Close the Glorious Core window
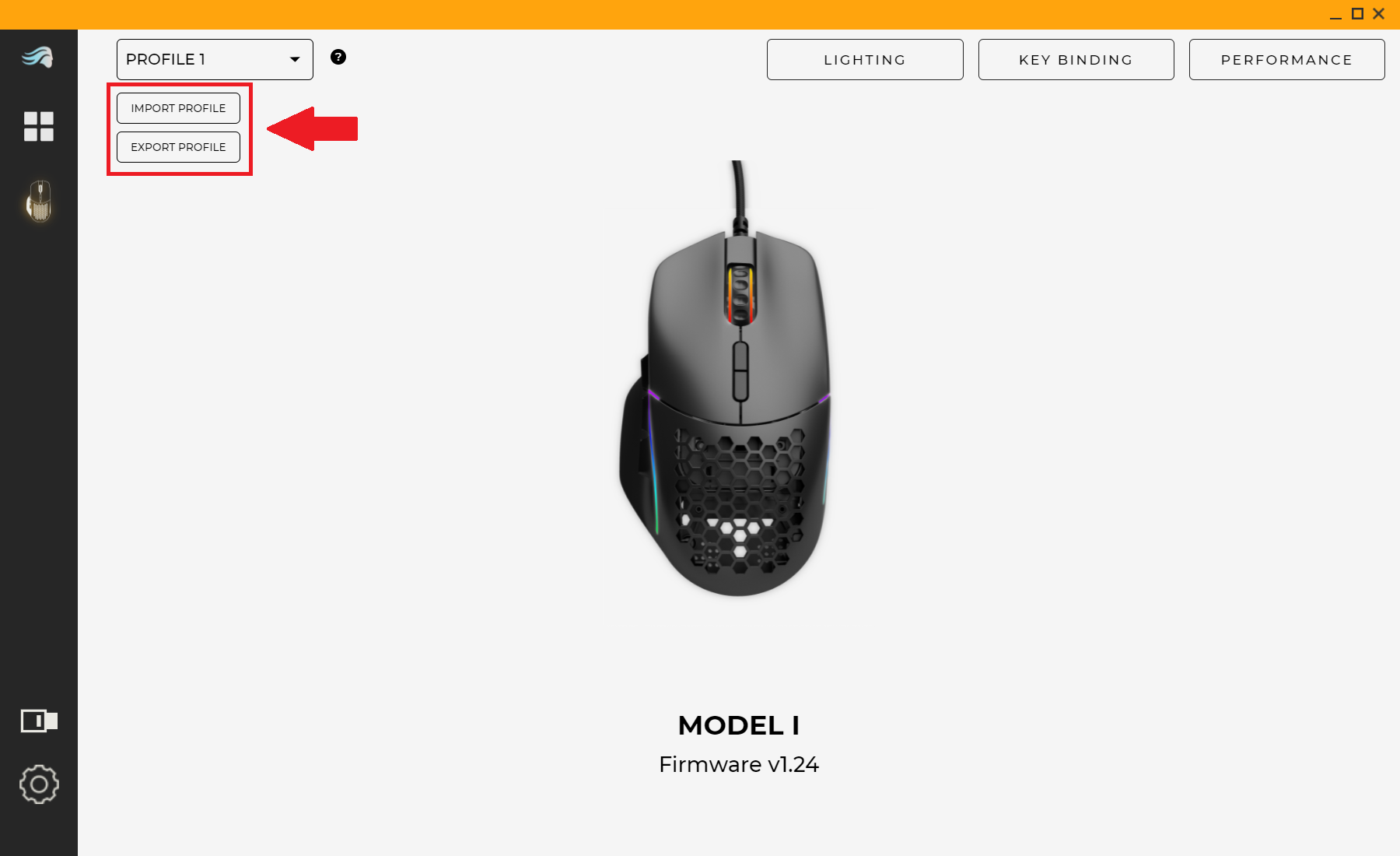 [1379, 14]
